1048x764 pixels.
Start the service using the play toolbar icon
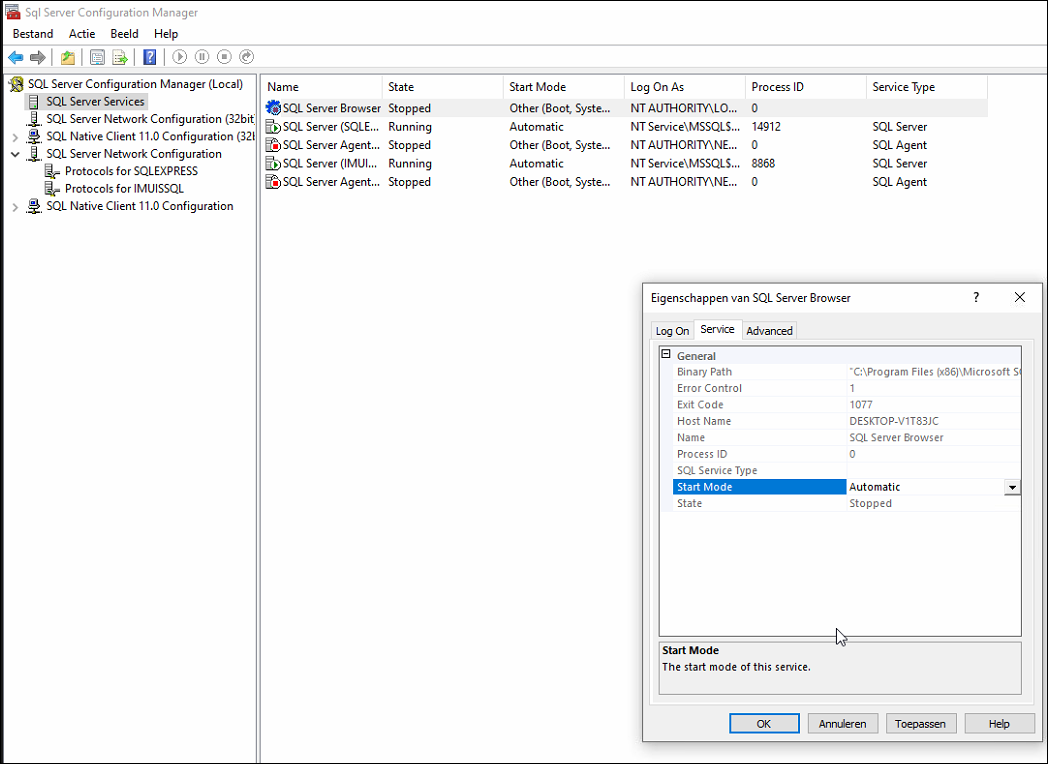click(x=180, y=57)
